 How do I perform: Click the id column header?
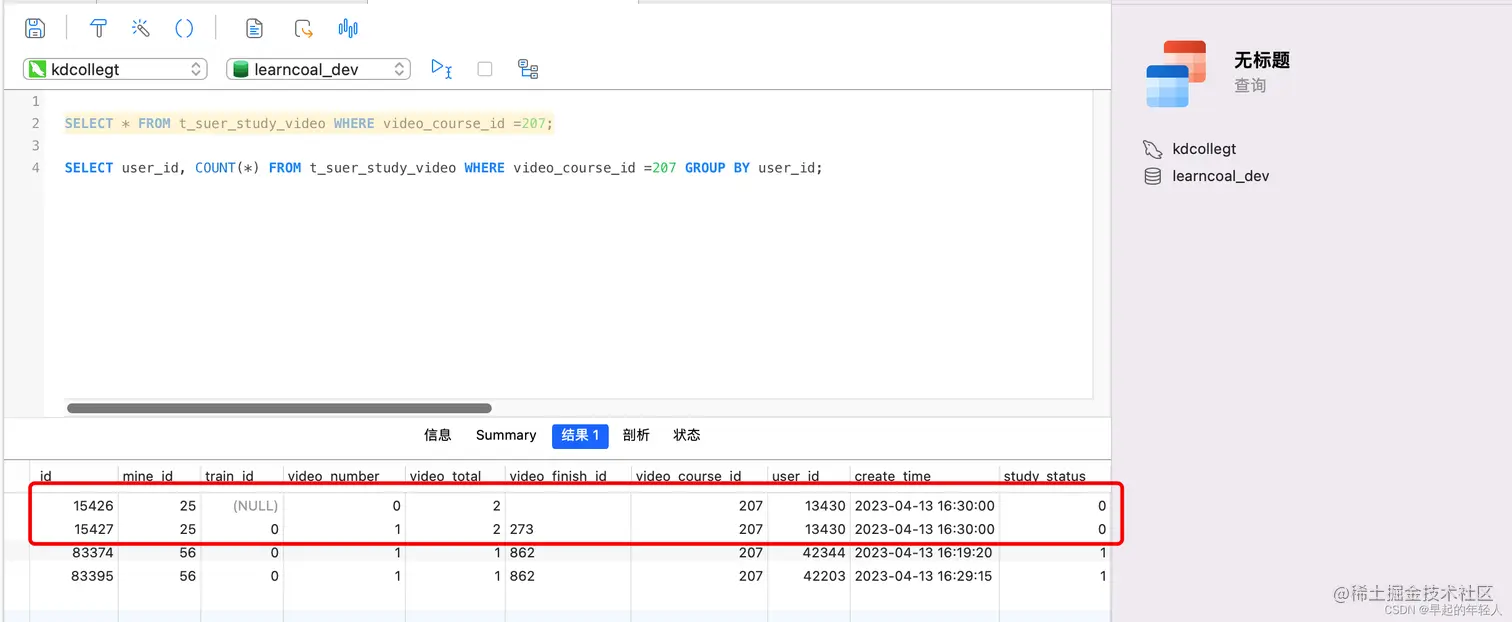pos(74,476)
